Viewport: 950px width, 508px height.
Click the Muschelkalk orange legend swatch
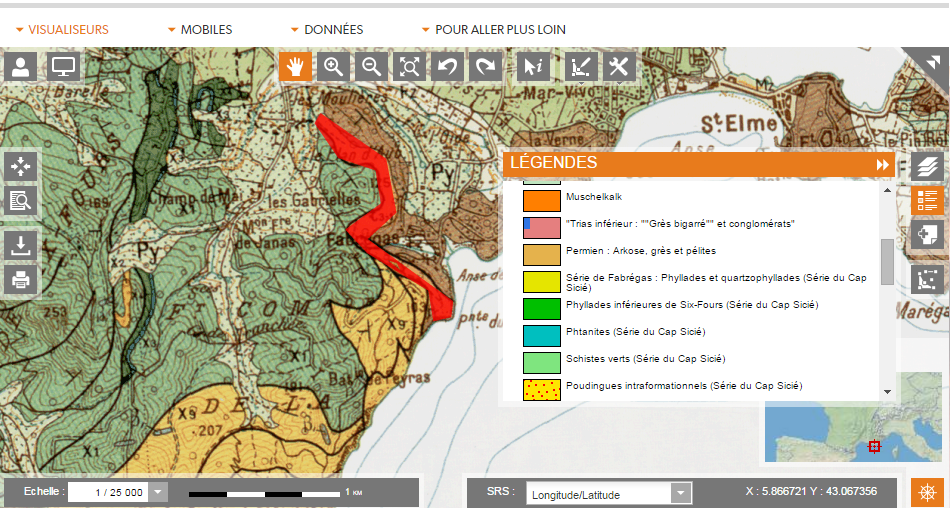[x=542, y=199]
